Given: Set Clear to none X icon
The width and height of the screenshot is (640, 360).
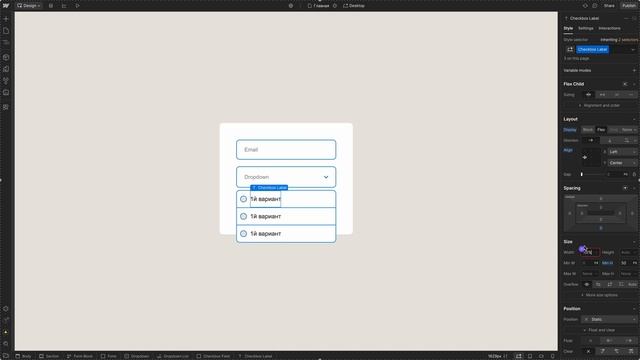Looking at the screenshot, I should pyautogui.click(x=588, y=351).
